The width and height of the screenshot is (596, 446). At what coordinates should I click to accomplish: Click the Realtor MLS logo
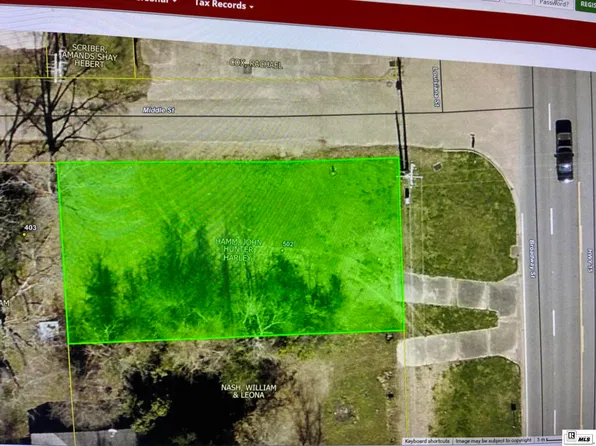[579, 437]
